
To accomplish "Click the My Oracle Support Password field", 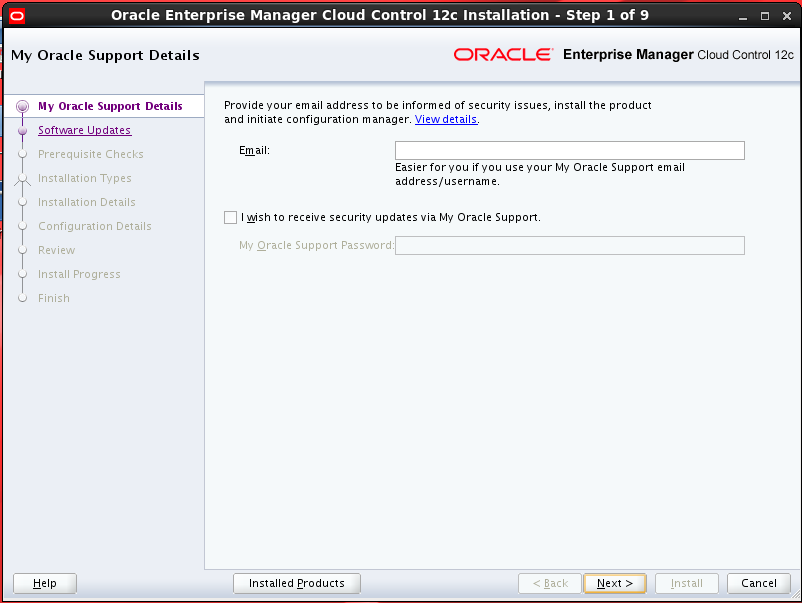I will coord(569,245).
